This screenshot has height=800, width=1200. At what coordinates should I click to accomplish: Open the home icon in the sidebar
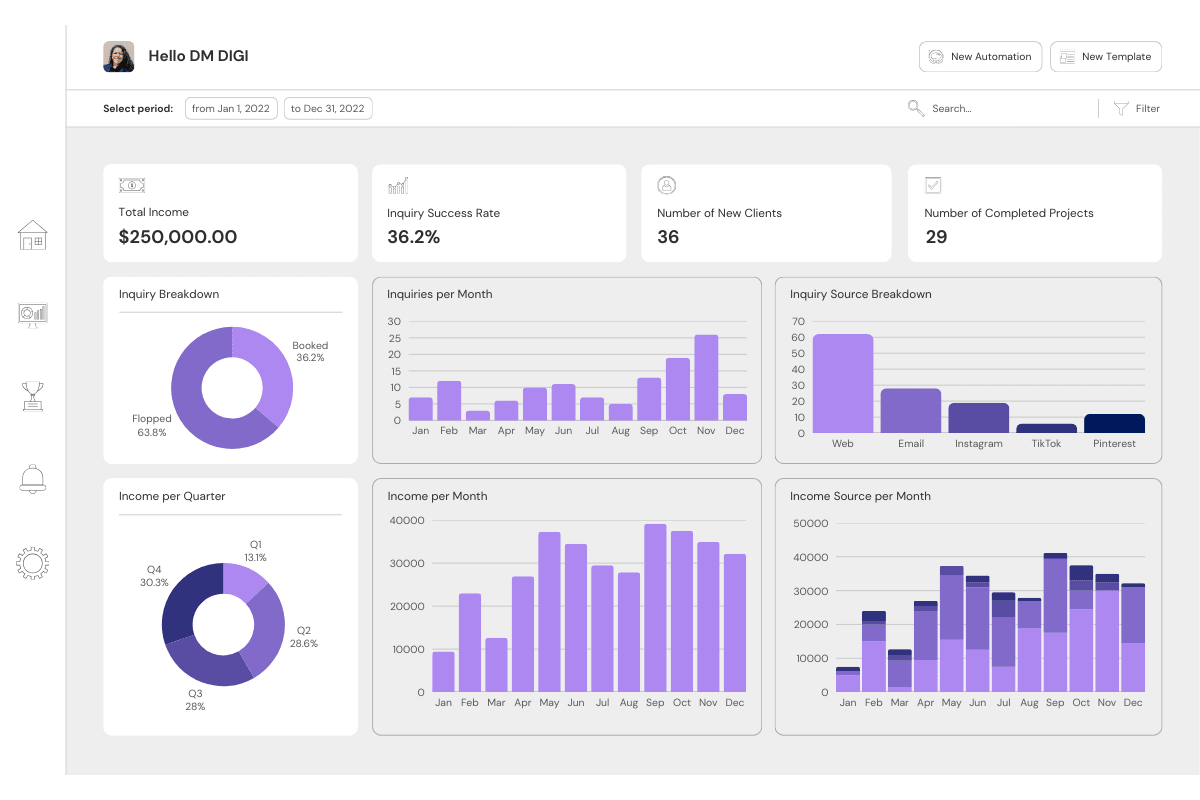tap(33, 235)
